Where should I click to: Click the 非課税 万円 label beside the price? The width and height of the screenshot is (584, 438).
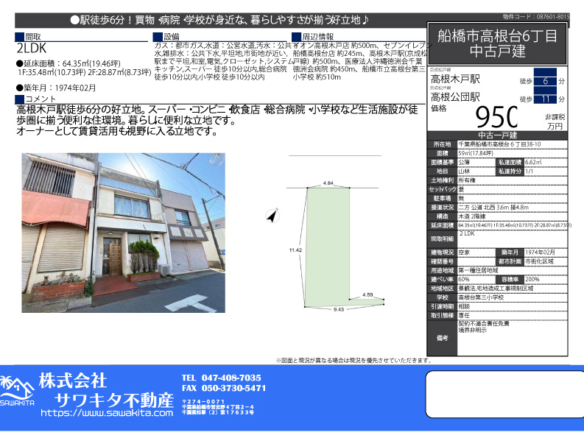[555, 121]
